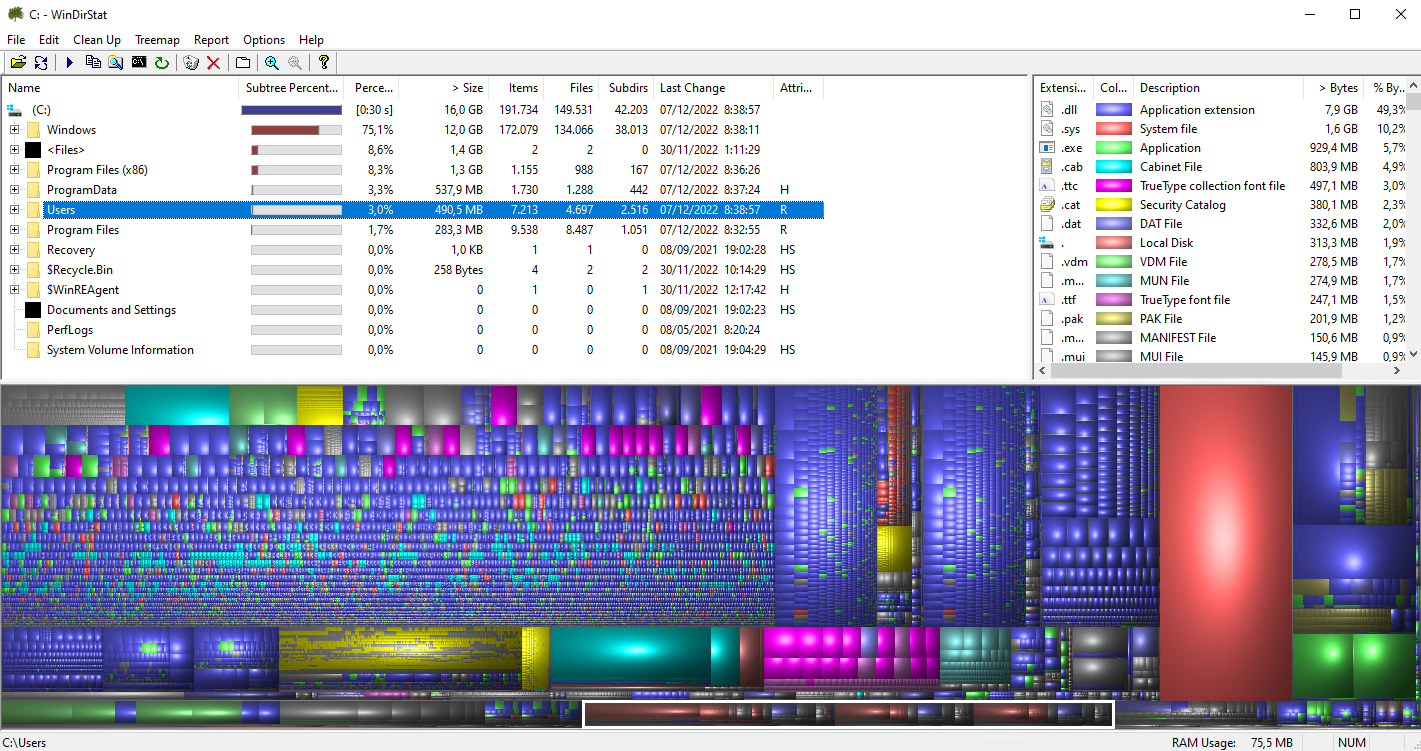Click the RAM Usage status bar entry

point(1232,743)
